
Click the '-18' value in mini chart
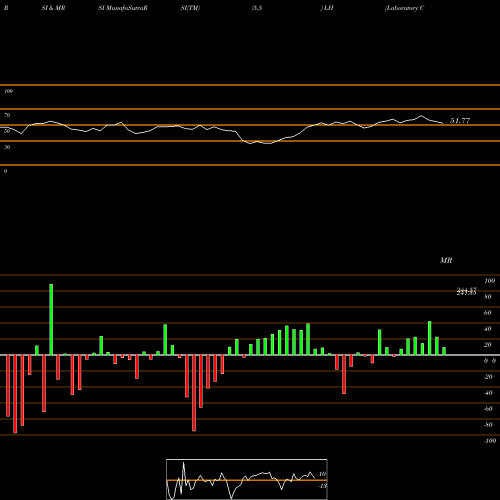click(322, 486)
